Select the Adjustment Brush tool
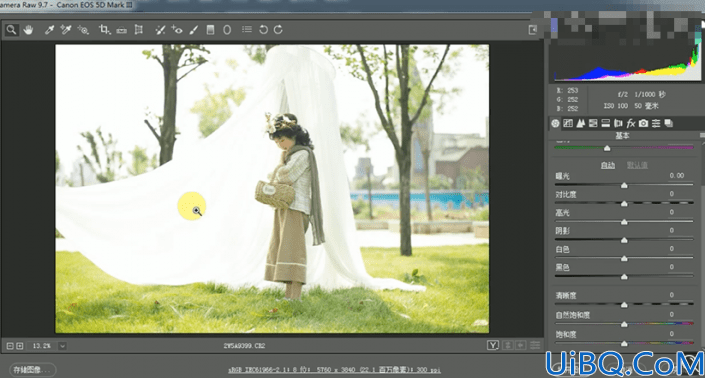Screen dimensions: 705x378 coord(193,30)
